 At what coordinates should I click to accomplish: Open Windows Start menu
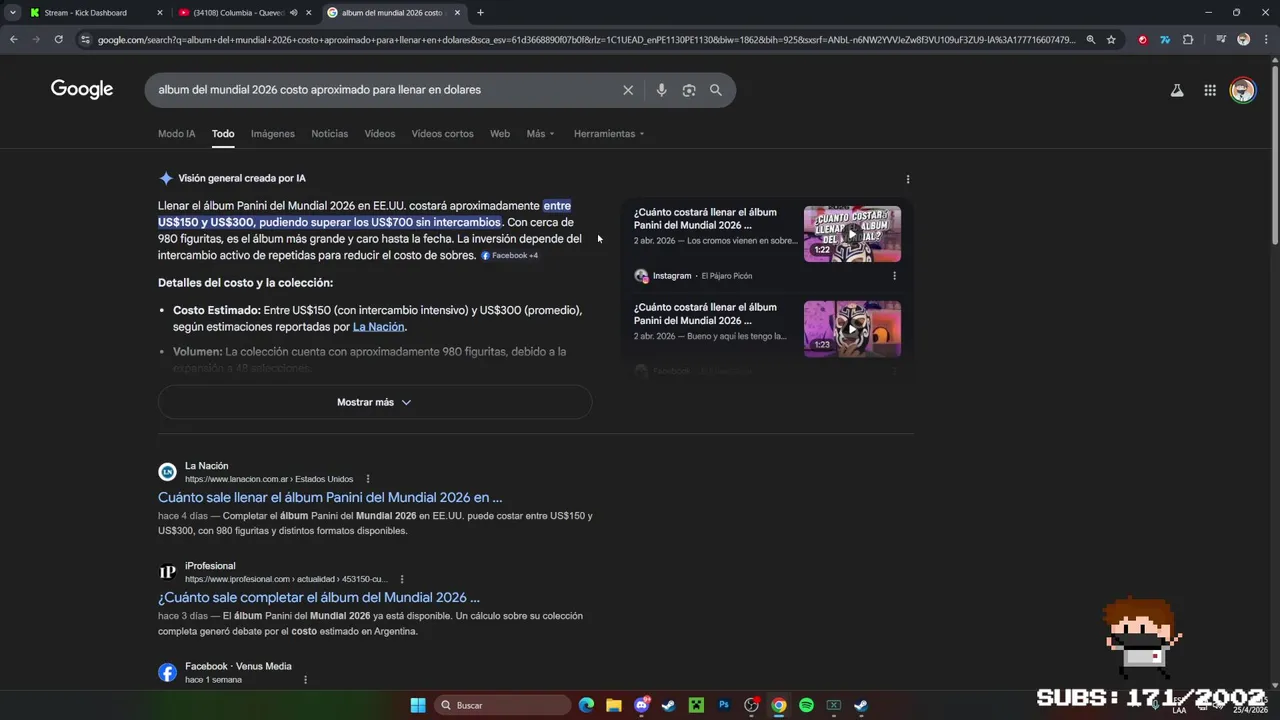coord(418,705)
